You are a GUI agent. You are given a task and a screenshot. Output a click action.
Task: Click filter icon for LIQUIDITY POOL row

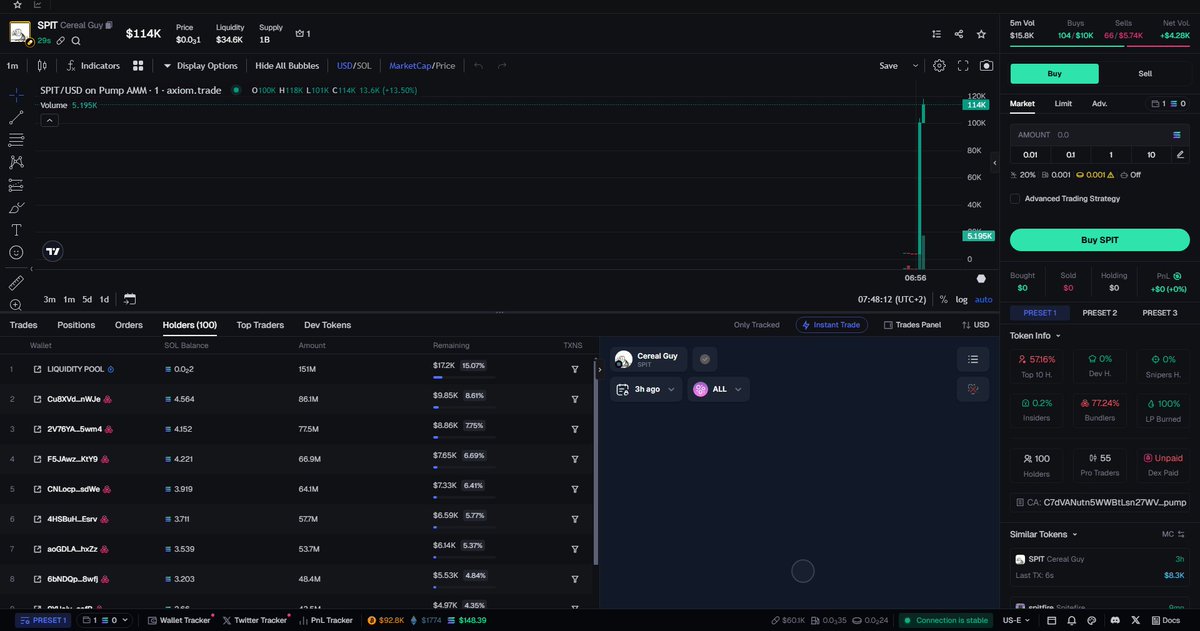pos(575,369)
